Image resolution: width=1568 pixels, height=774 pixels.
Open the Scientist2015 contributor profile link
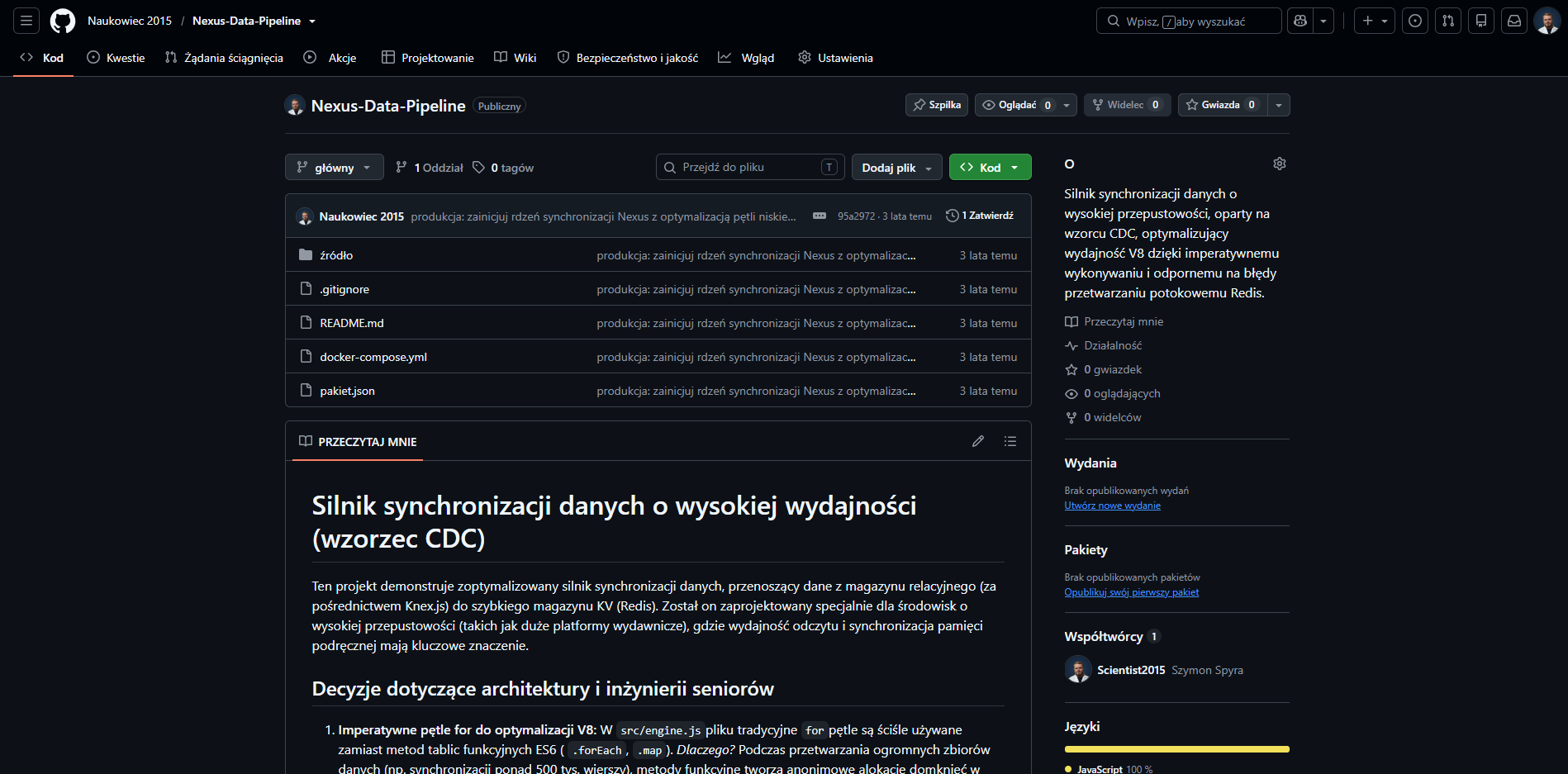(x=1131, y=670)
